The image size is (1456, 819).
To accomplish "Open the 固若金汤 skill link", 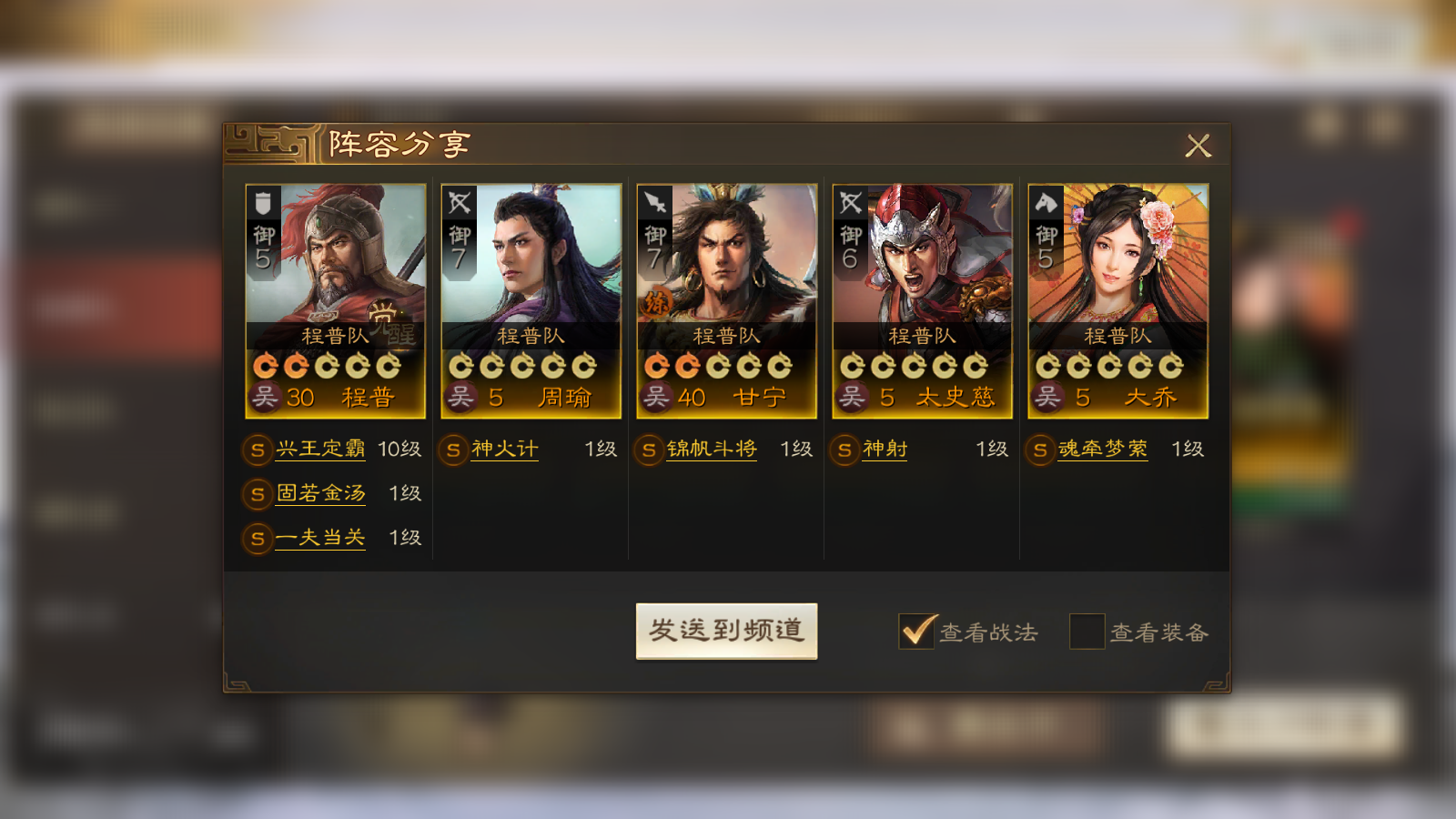I will pos(320,493).
